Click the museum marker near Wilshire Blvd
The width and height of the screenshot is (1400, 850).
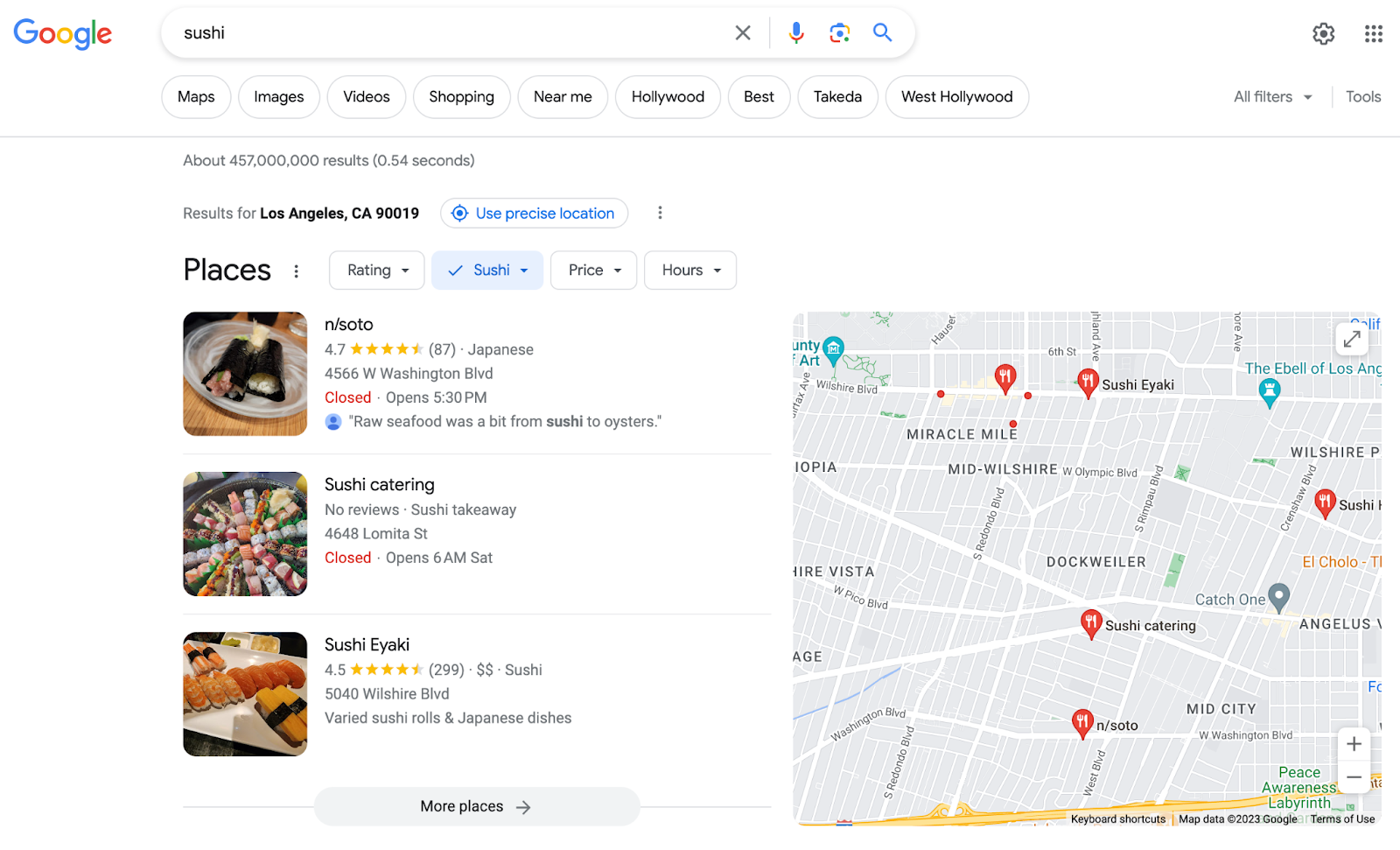click(x=834, y=350)
